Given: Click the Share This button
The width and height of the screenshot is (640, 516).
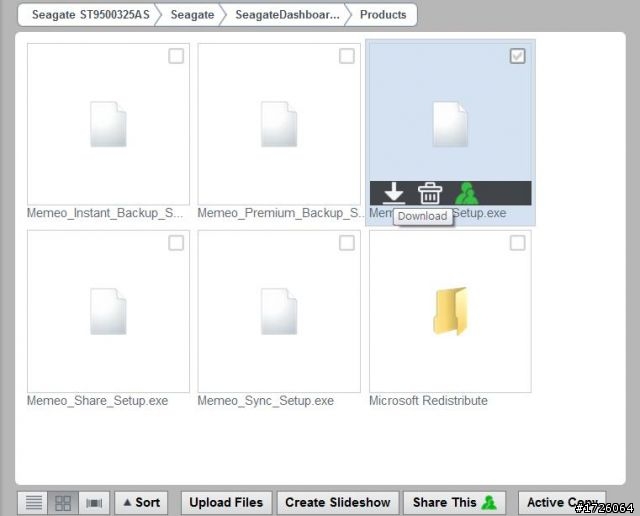Looking at the screenshot, I should [x=454, y=503].
